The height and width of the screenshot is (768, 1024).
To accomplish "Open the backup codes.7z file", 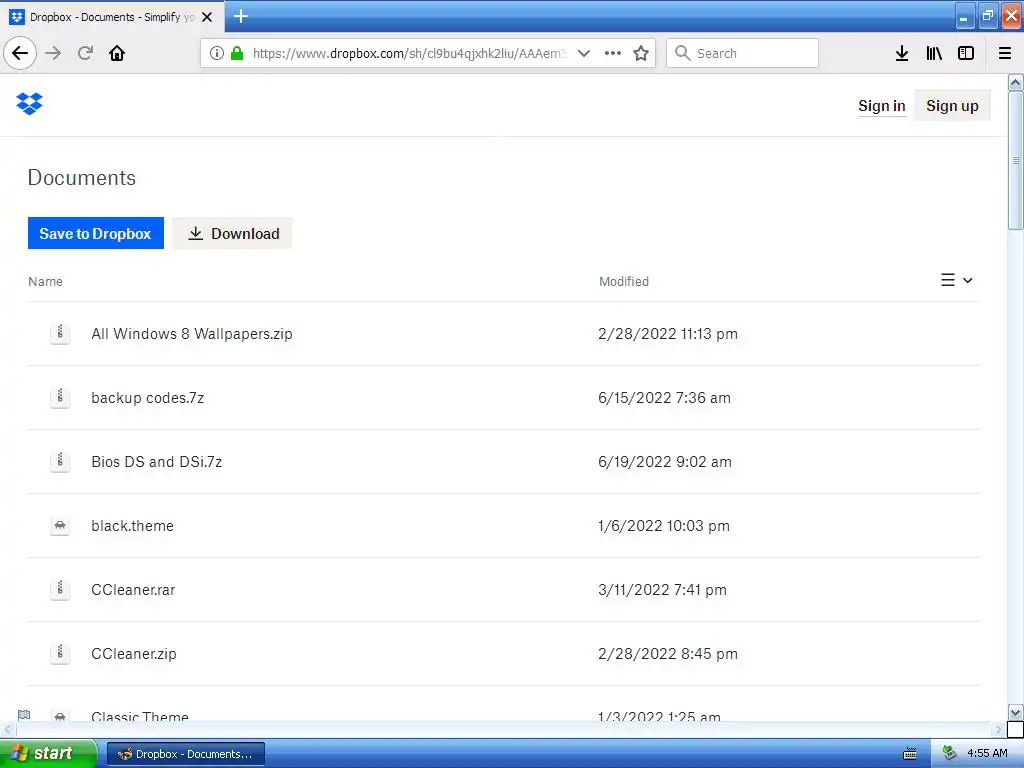I will tap(148, 398).
